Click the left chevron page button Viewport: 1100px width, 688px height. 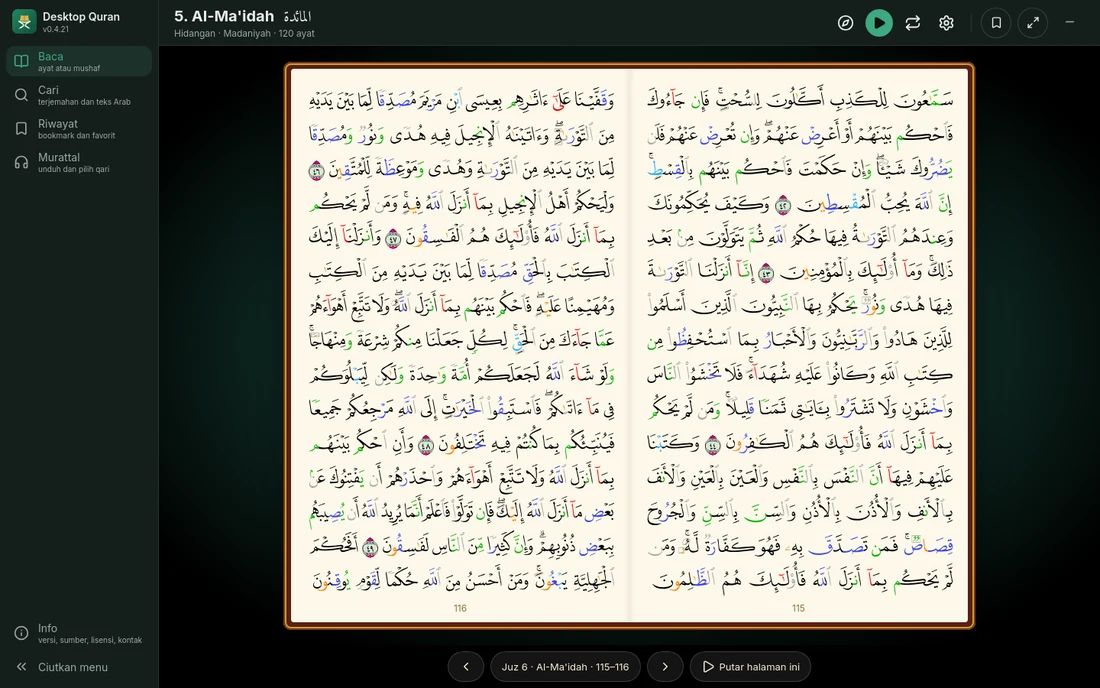click(466, 667)
